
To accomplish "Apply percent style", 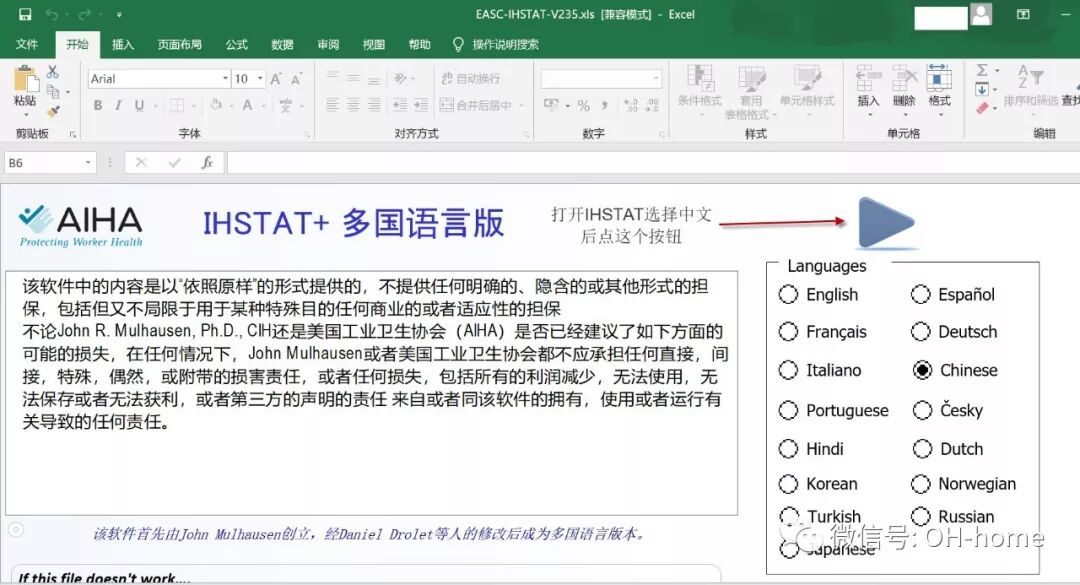I will coord(583,105).
